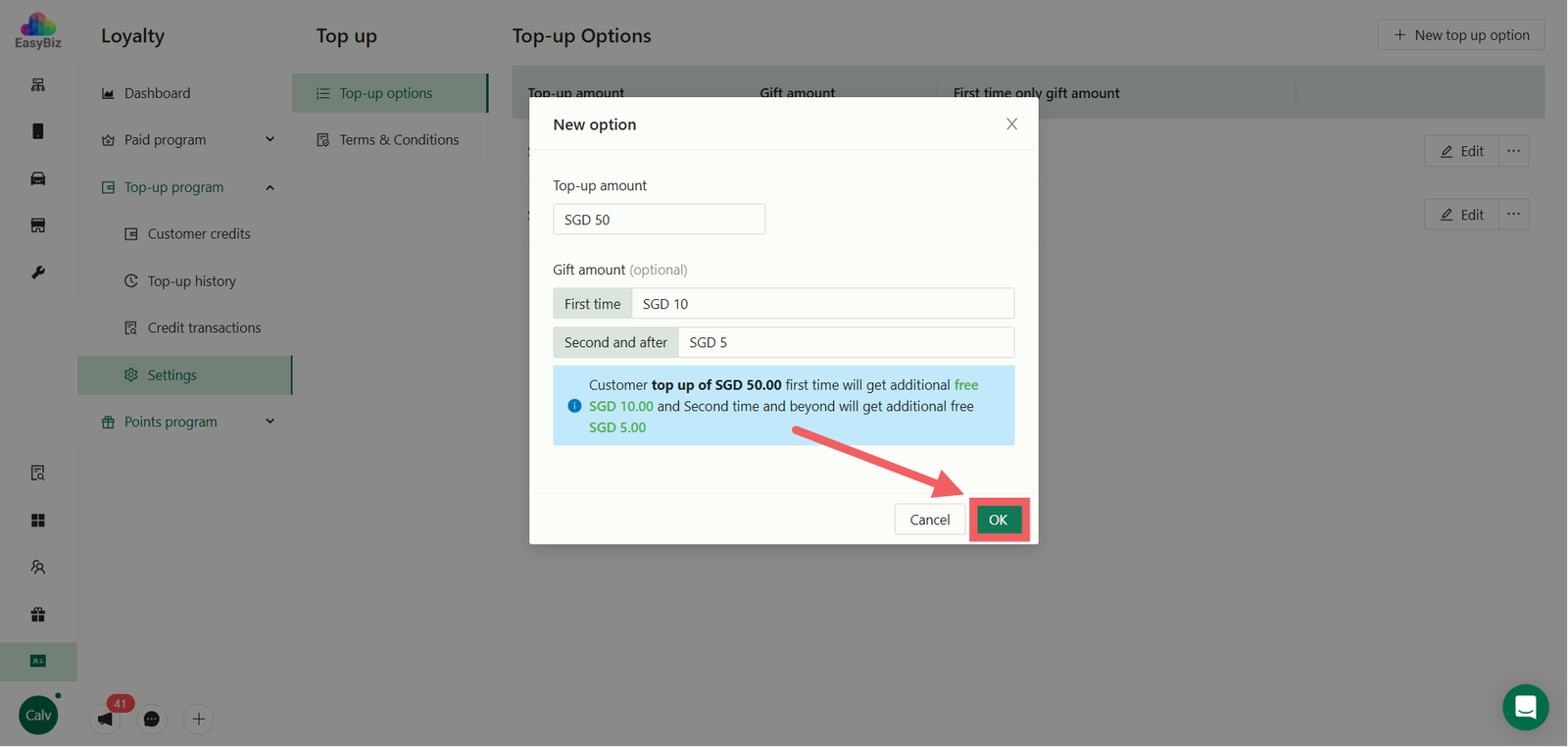The height and width of the screenshot is (747, 1568).
Task: Click the plus icon in bottom bar
Action: pos(199,719)
